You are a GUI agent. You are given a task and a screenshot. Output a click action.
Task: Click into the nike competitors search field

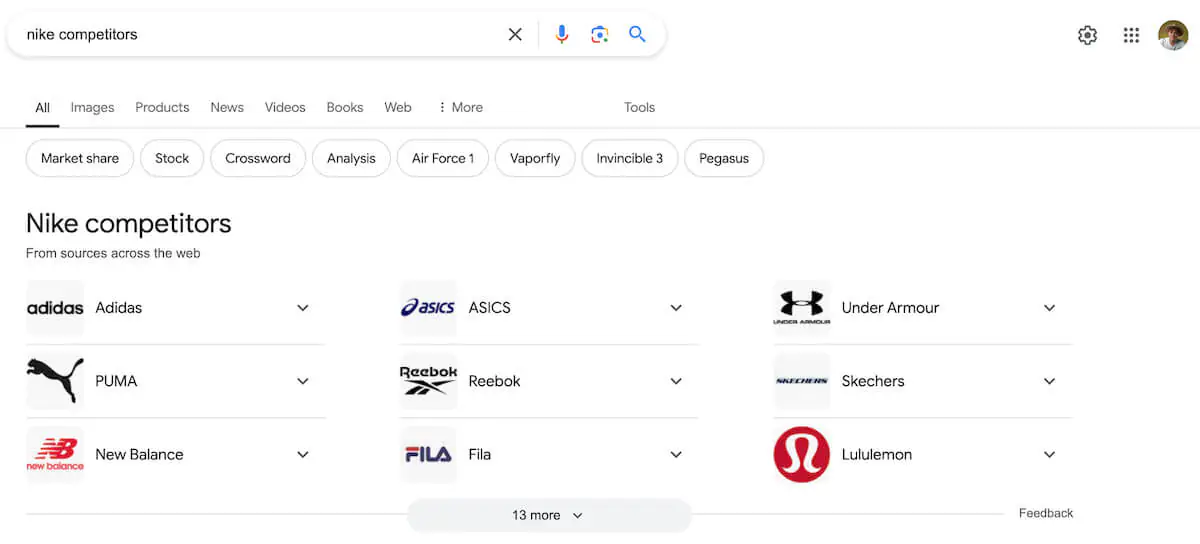(250, 34)
